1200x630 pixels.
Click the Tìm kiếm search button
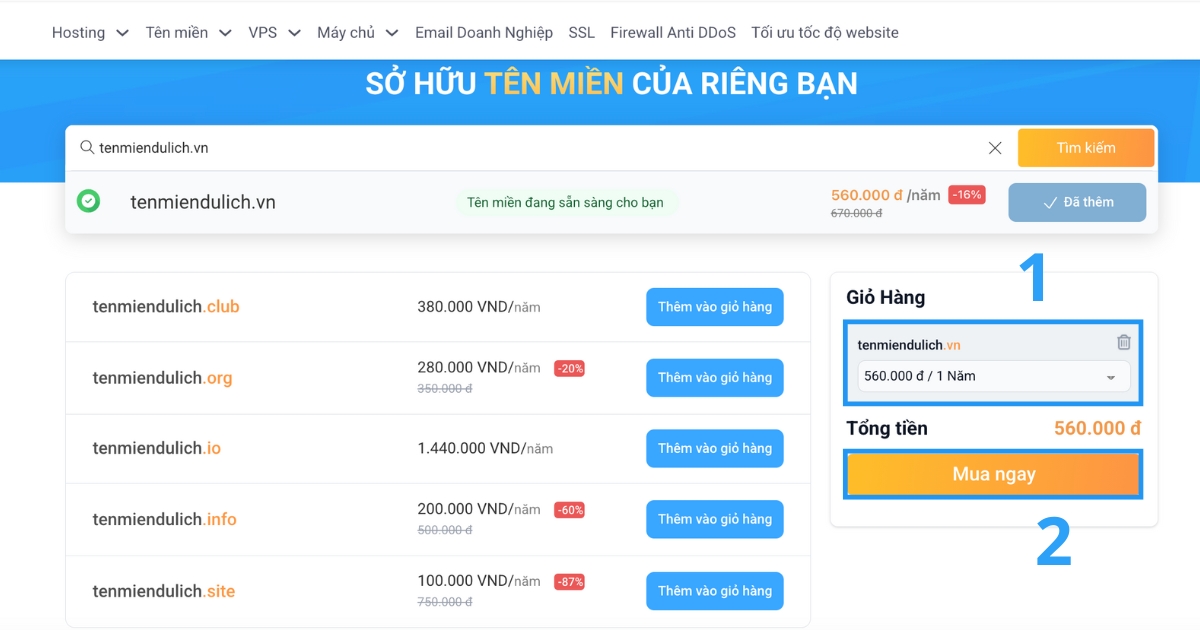pyautogui.click(x=1086, y=147)
